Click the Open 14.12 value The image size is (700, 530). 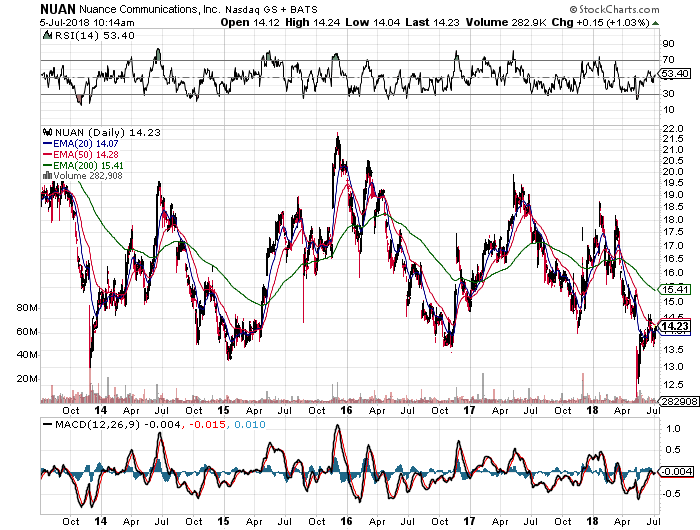tap(250, 22)
